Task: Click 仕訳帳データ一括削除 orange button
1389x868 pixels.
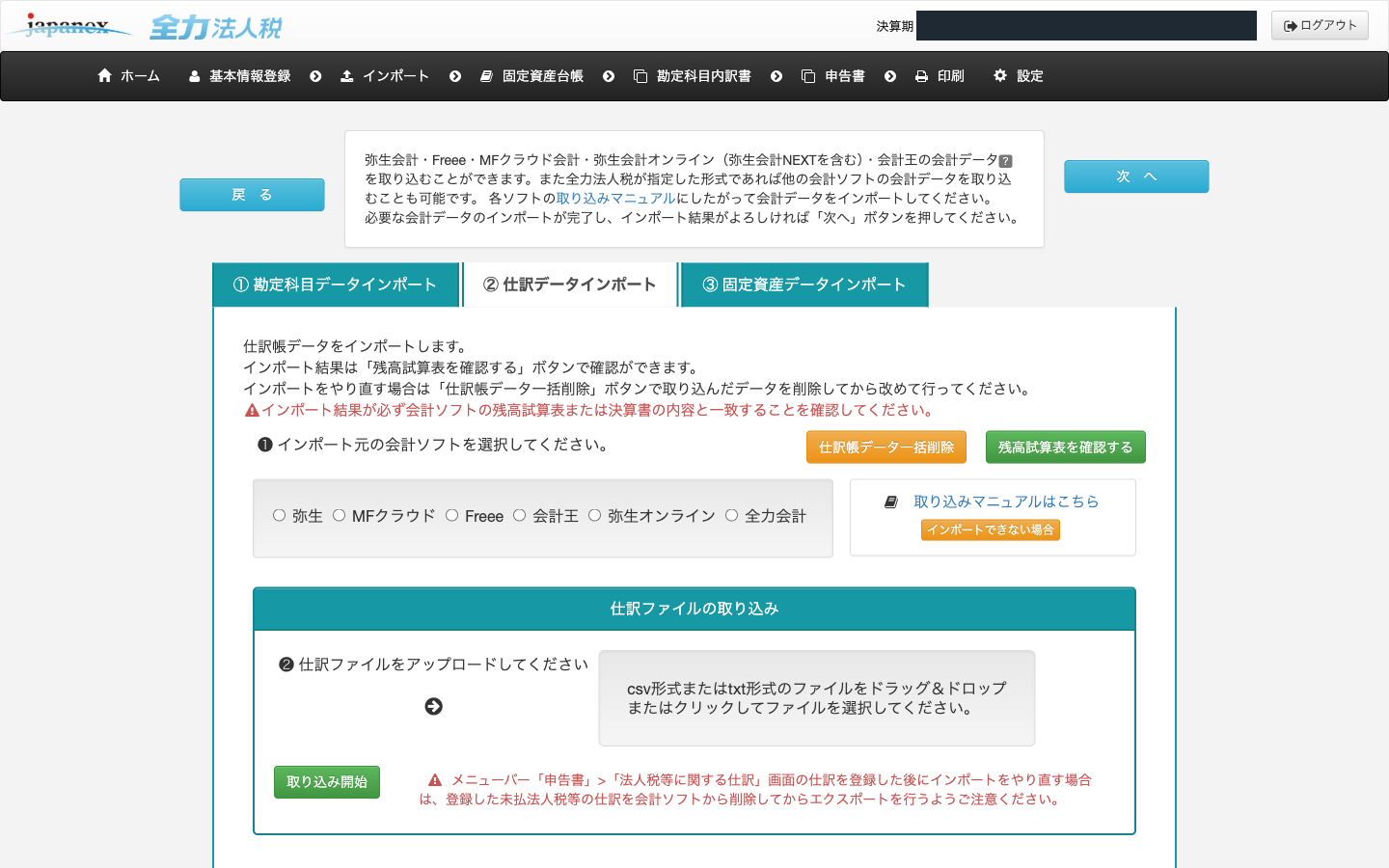Action: coord(886,448)
